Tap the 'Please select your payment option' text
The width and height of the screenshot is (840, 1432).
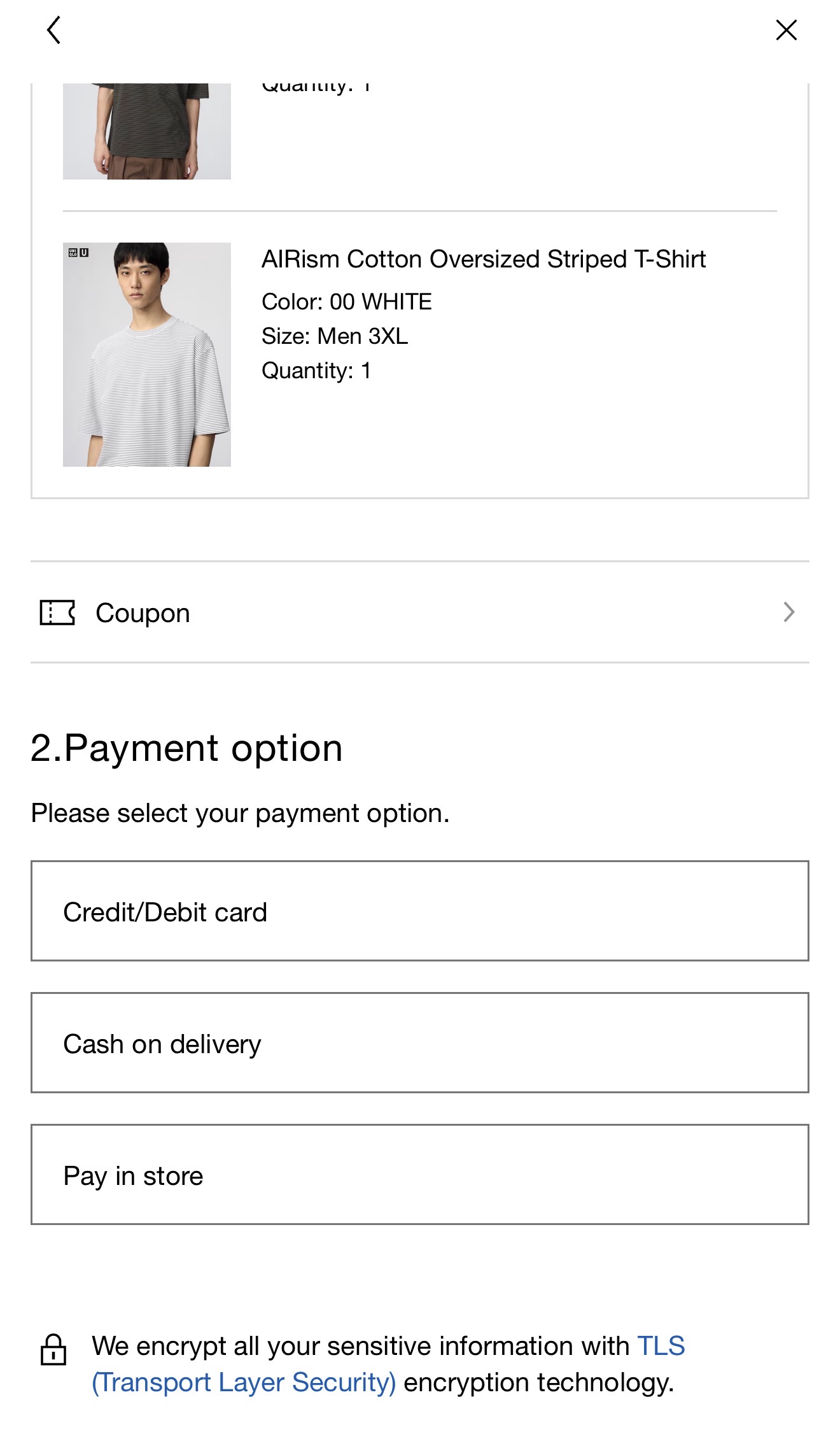240,814
